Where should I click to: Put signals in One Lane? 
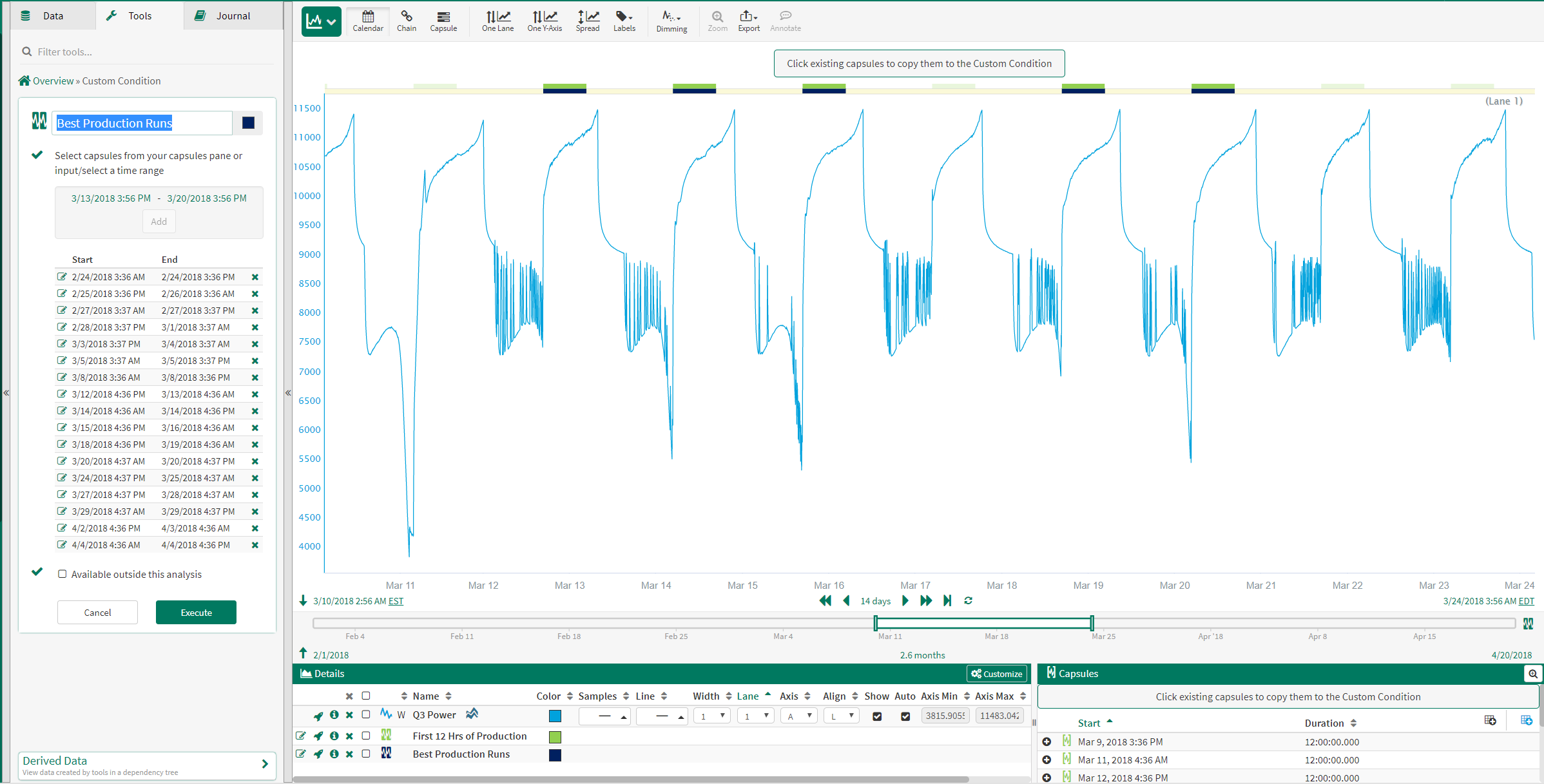[x=497, y=21]
